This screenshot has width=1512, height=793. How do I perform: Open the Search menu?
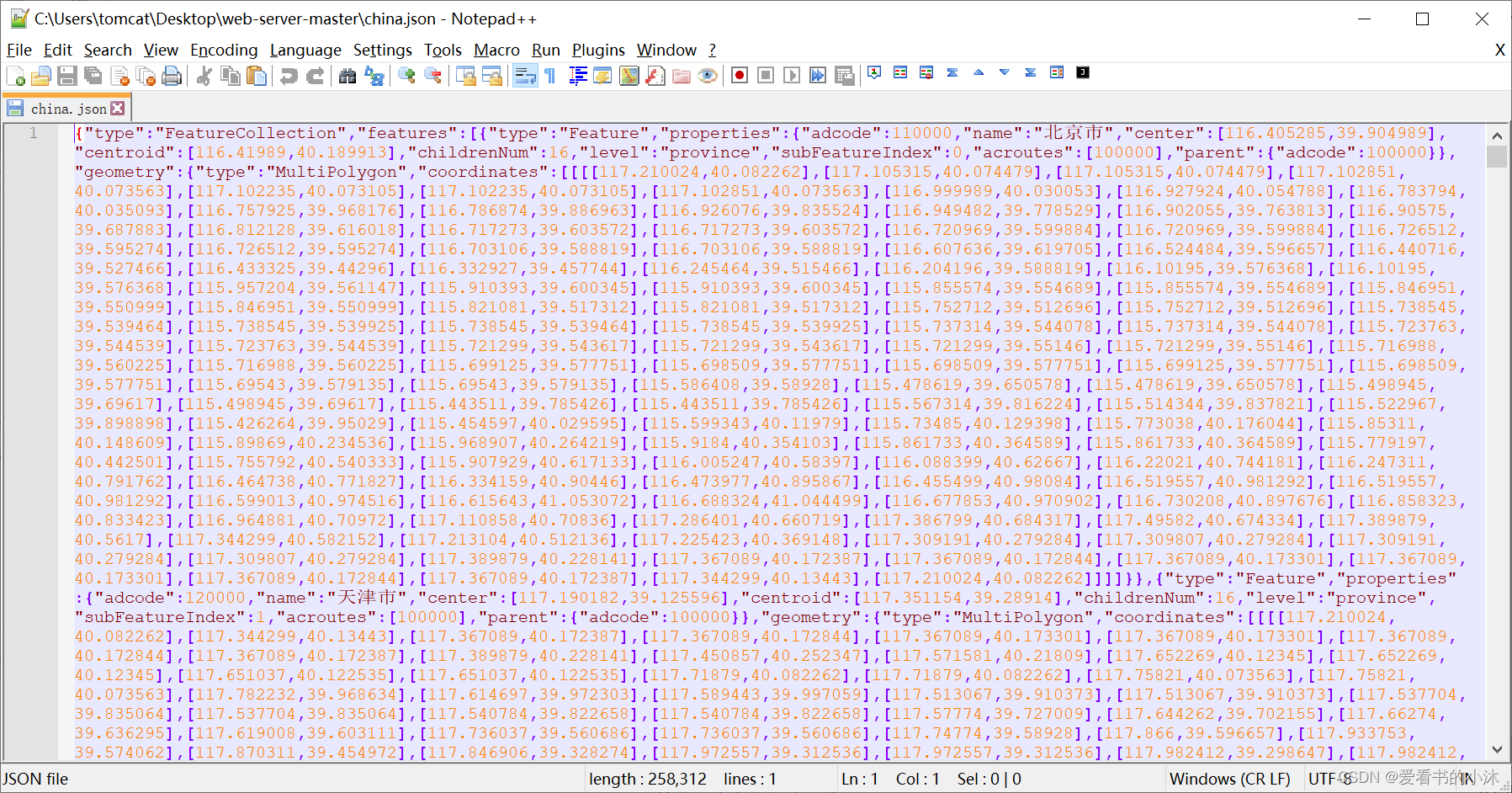click(x=108, y=51)
